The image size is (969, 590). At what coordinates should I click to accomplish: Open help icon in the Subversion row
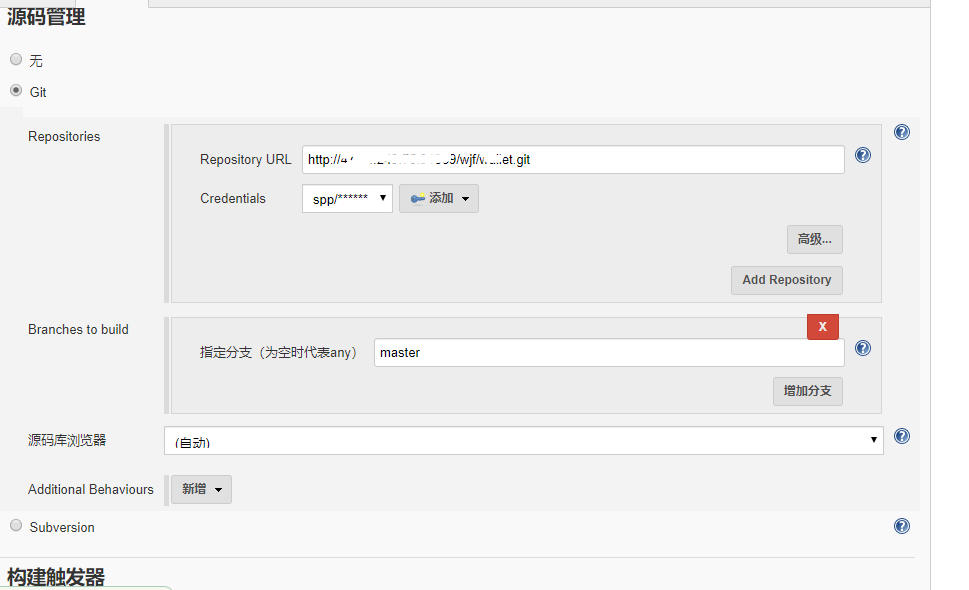pos(902,526)
